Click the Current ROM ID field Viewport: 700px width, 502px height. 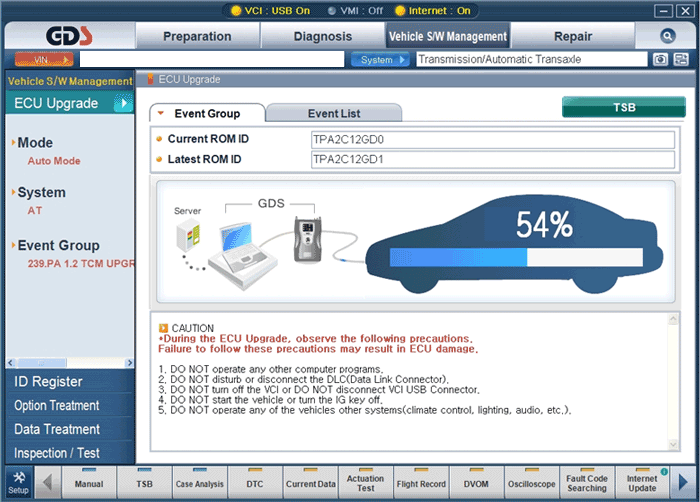coord(493,139)
